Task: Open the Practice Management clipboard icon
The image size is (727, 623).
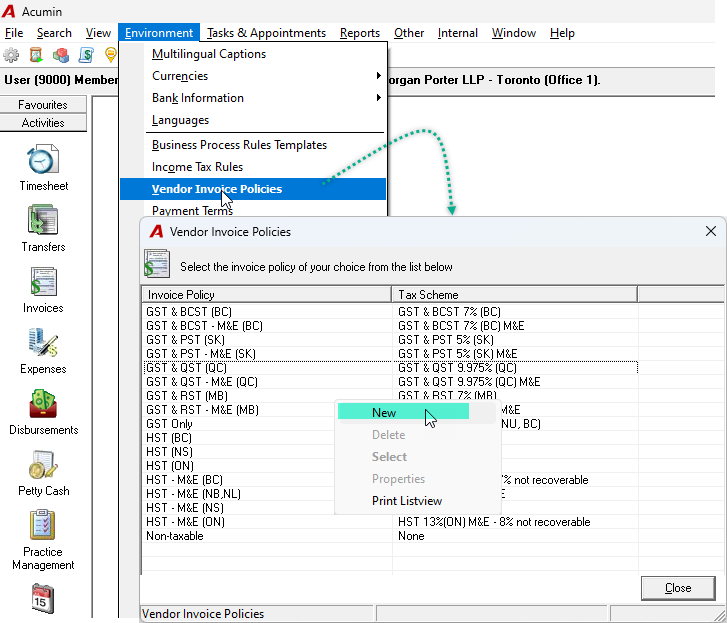Action: tap(43, 525)
